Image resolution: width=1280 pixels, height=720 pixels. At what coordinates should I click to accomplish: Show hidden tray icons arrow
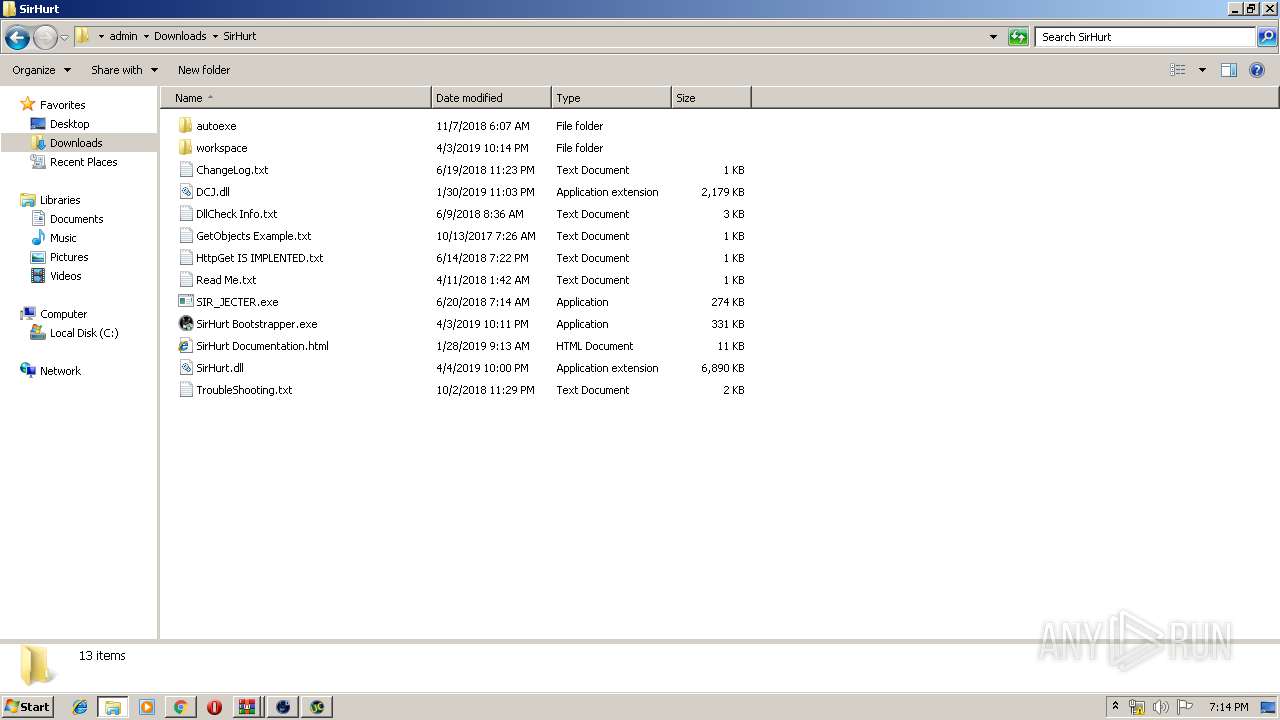point(1115,707)
